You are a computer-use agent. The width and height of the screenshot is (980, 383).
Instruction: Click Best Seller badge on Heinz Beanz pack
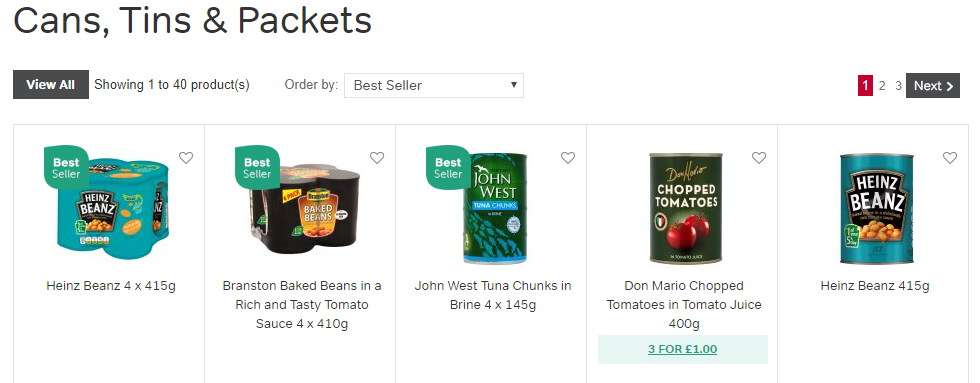66,167
